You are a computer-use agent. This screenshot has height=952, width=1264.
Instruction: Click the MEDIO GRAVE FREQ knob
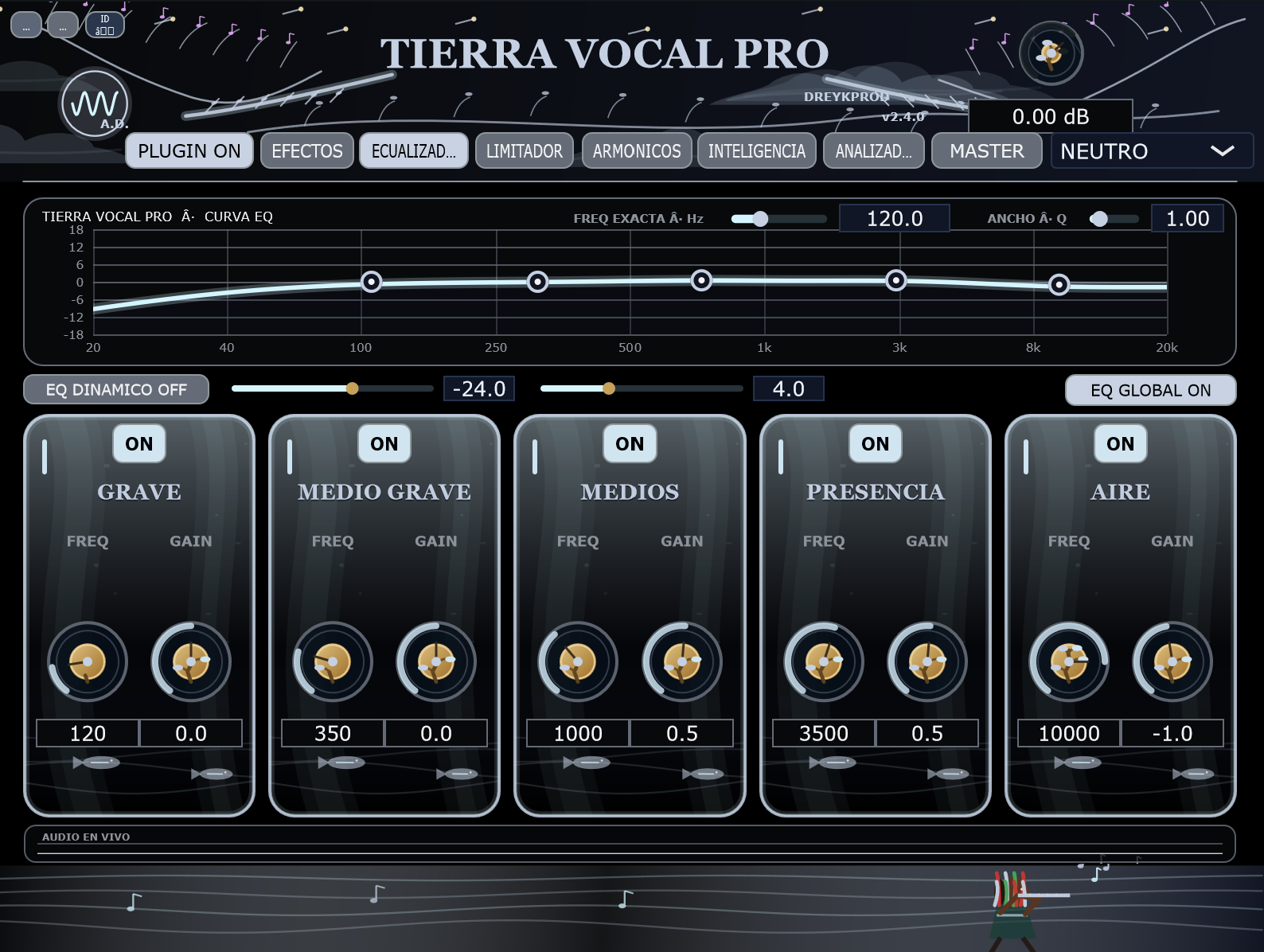[333, 661]
